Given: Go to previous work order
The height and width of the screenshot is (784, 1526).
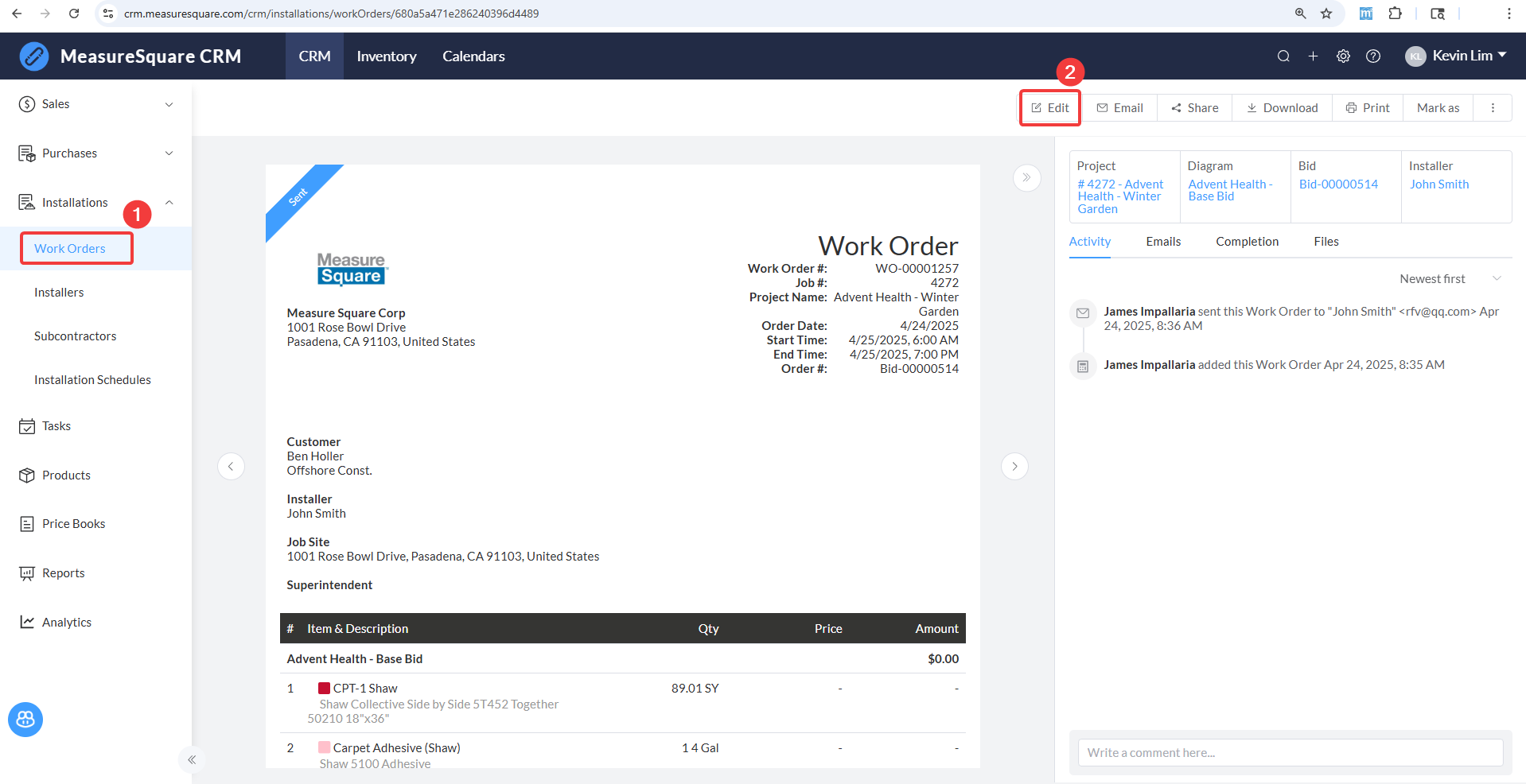Looking at the screenshot, I should pyautogui.click(x=231, y=466).
